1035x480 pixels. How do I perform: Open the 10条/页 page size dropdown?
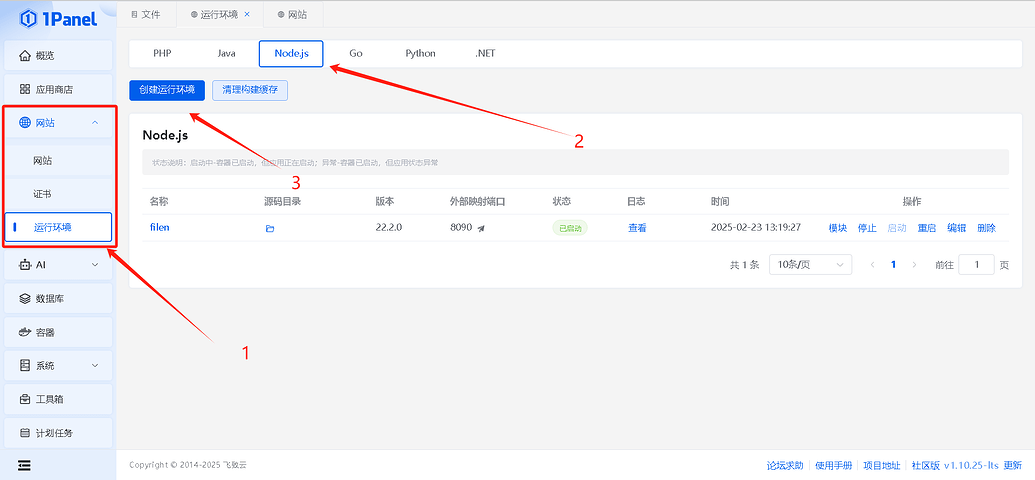click(x=811, y=265)
